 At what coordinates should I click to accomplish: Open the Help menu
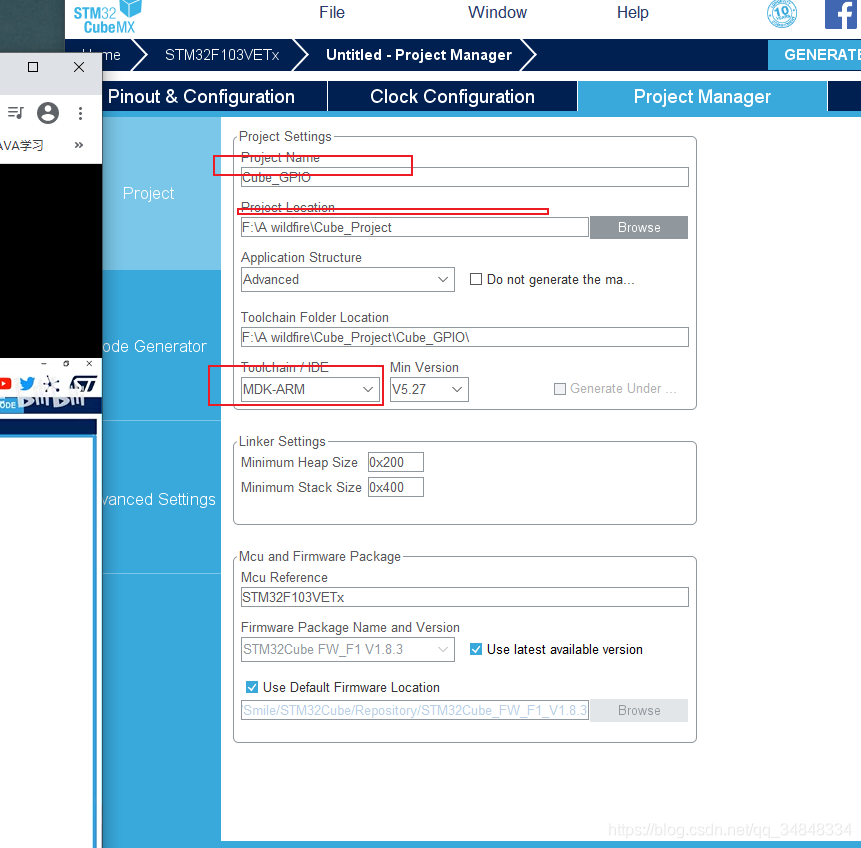click(633, 12)
